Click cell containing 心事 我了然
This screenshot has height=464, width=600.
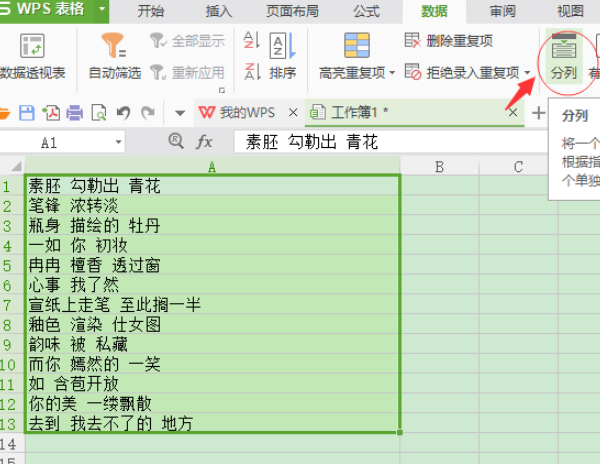pos(212,285)
